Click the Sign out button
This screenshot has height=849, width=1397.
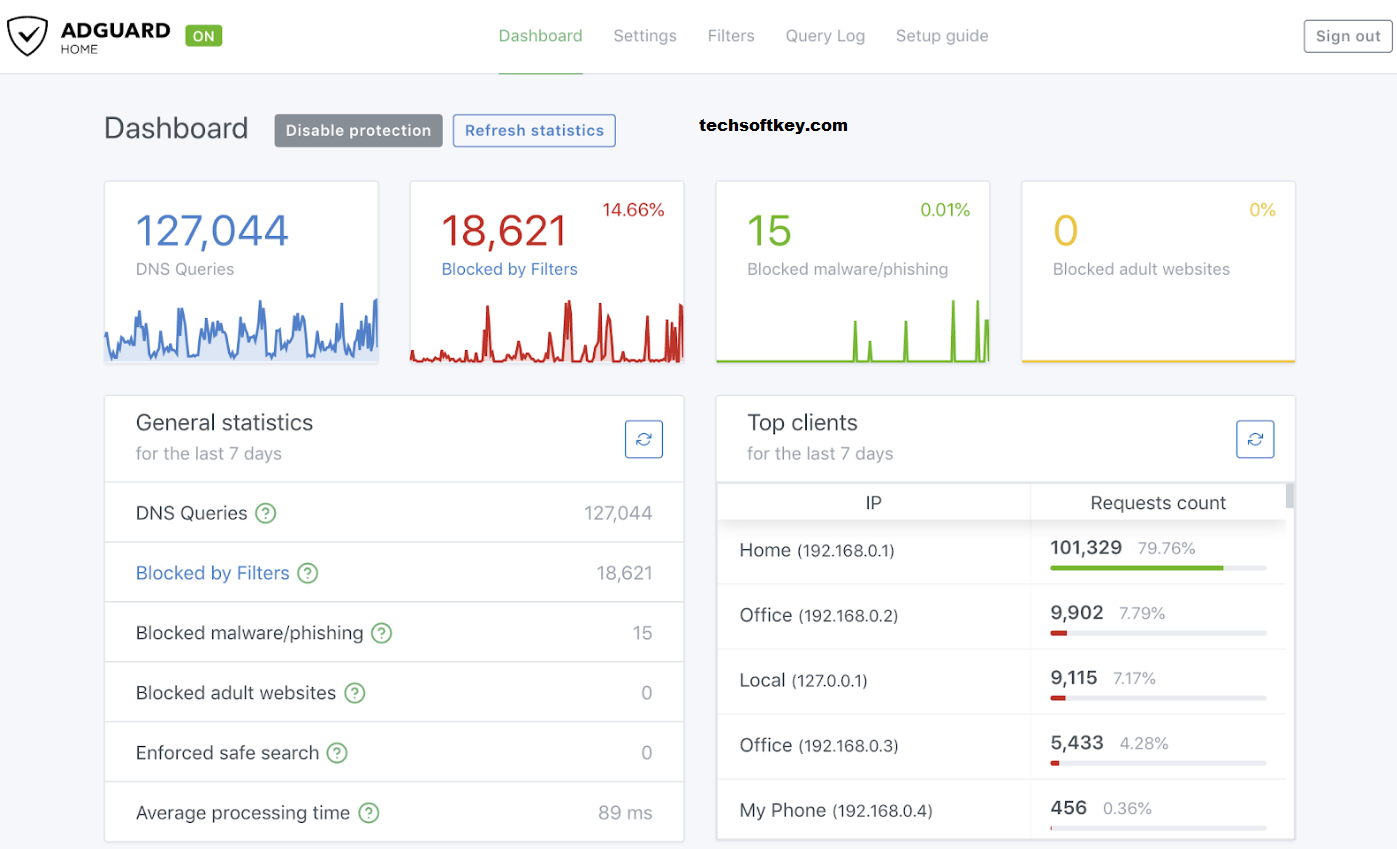pyautogui.click(x=1348, y=36)
